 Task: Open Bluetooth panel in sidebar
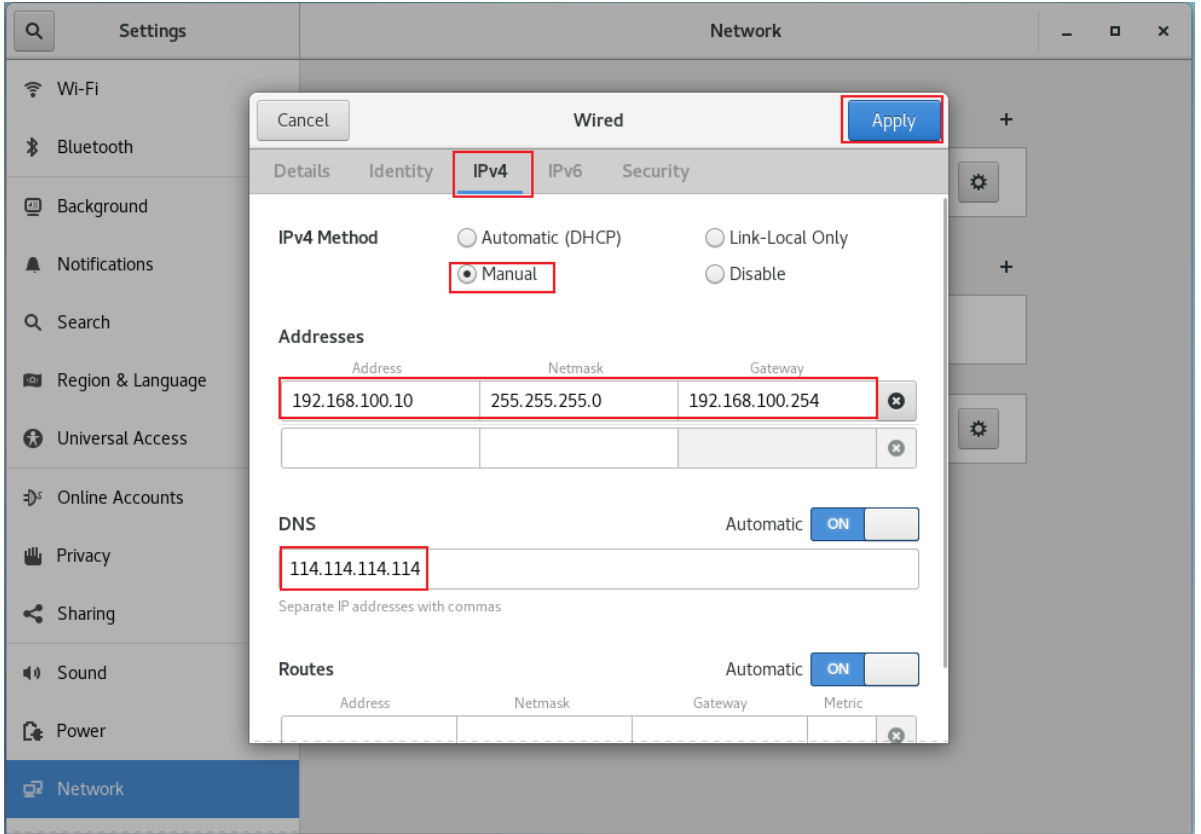coord(152,147)
